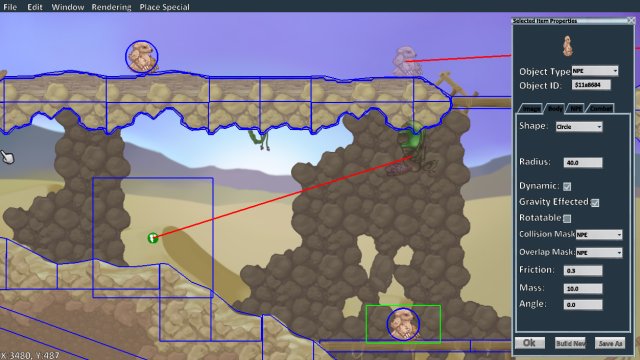
Task: Close the Selected Item Properties panel
Action: (x=631, y=20)
